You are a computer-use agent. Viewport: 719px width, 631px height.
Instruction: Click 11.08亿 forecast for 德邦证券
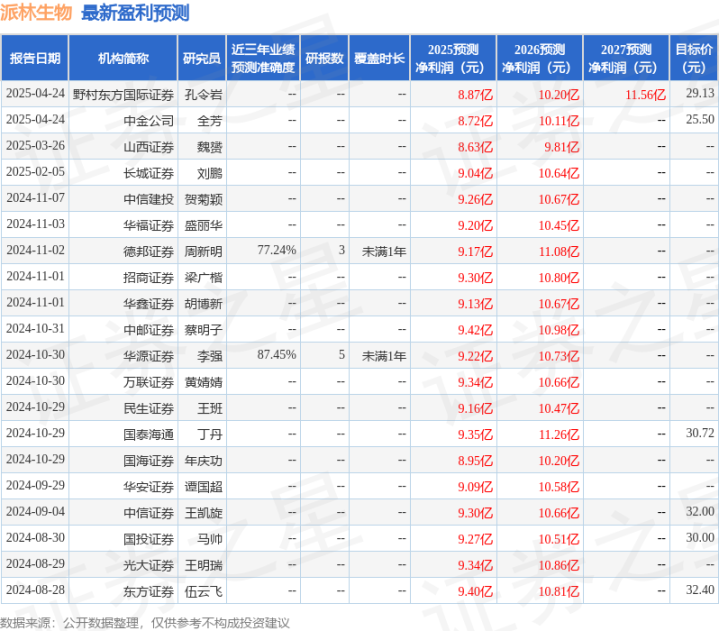click(x=559, y=251)
